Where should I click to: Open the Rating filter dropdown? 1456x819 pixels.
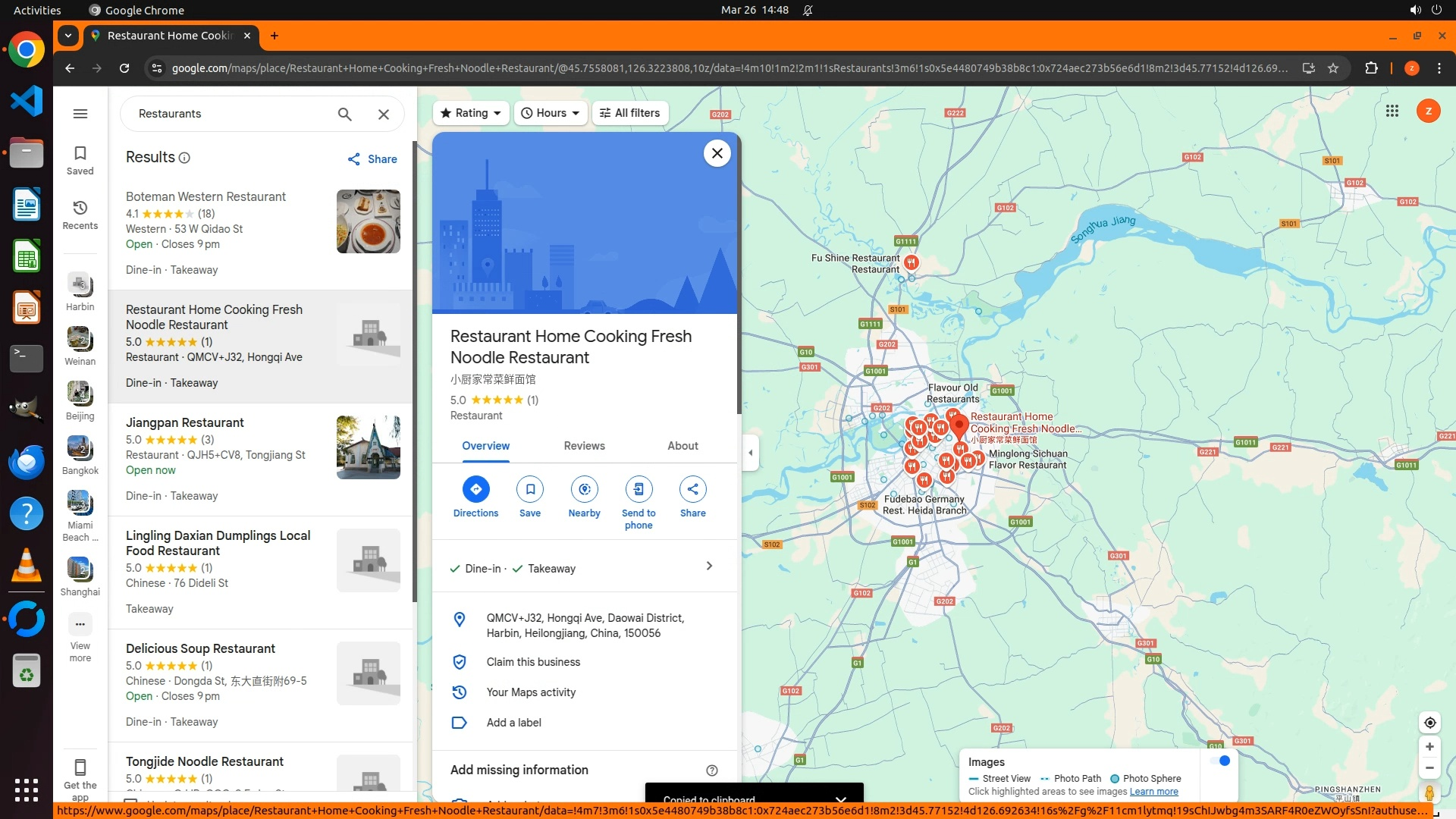coord(471,113)
